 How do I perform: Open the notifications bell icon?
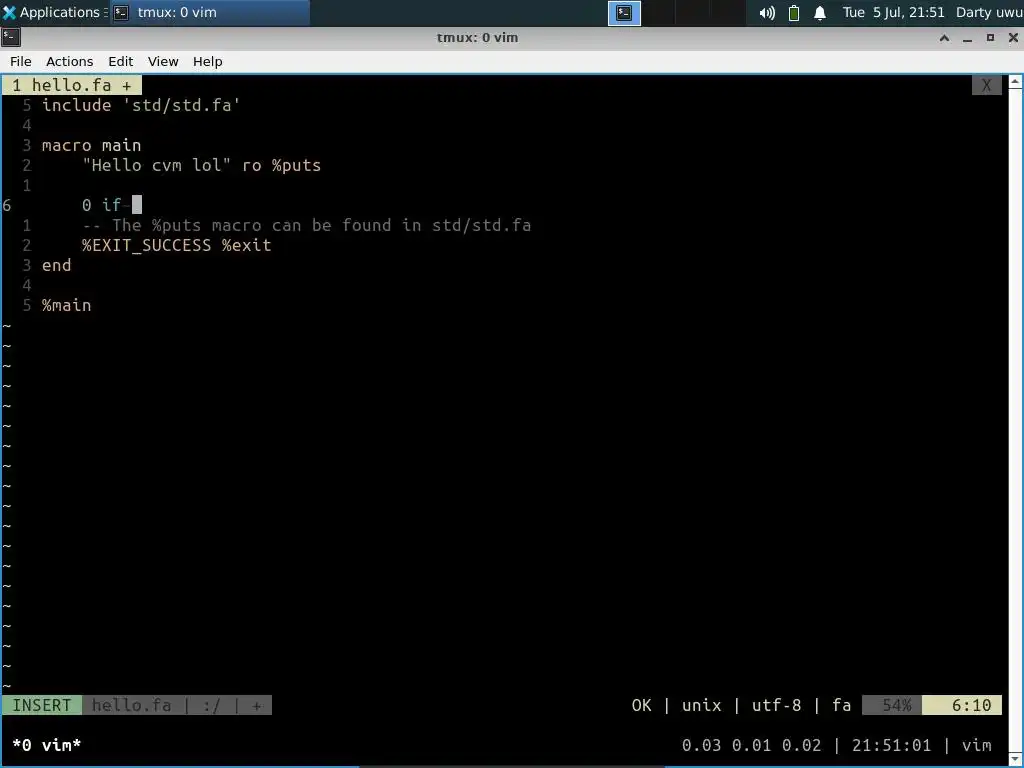[x=820, y=13]
